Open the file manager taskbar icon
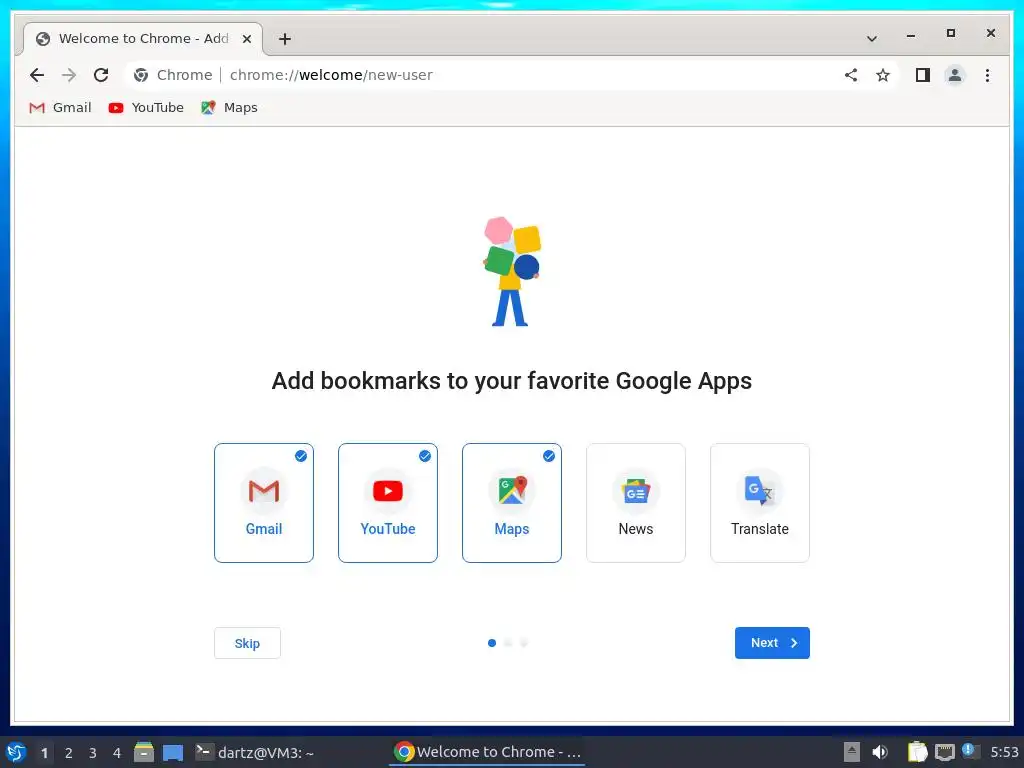Viewport: 1024px width, 768px height. (144, 752)
